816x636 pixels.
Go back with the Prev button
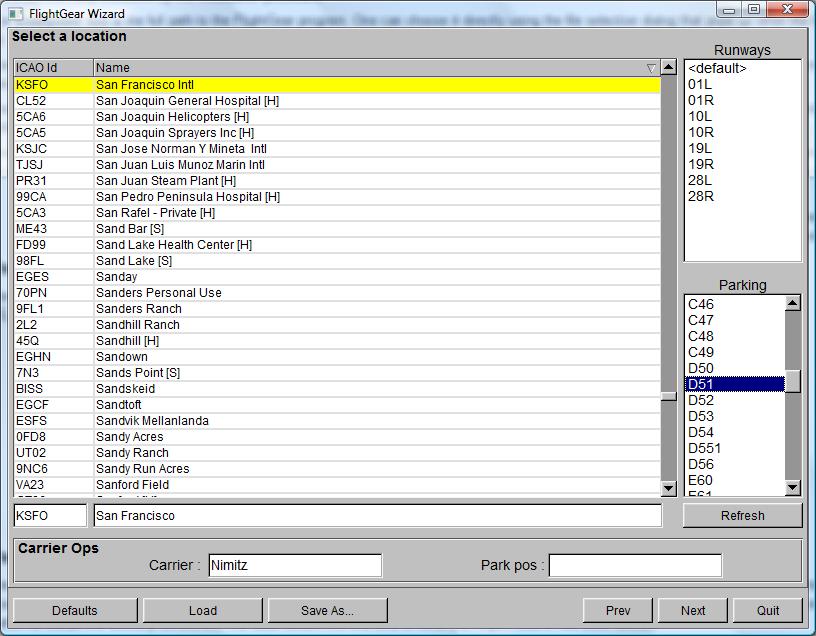click(x=618, y=610)
